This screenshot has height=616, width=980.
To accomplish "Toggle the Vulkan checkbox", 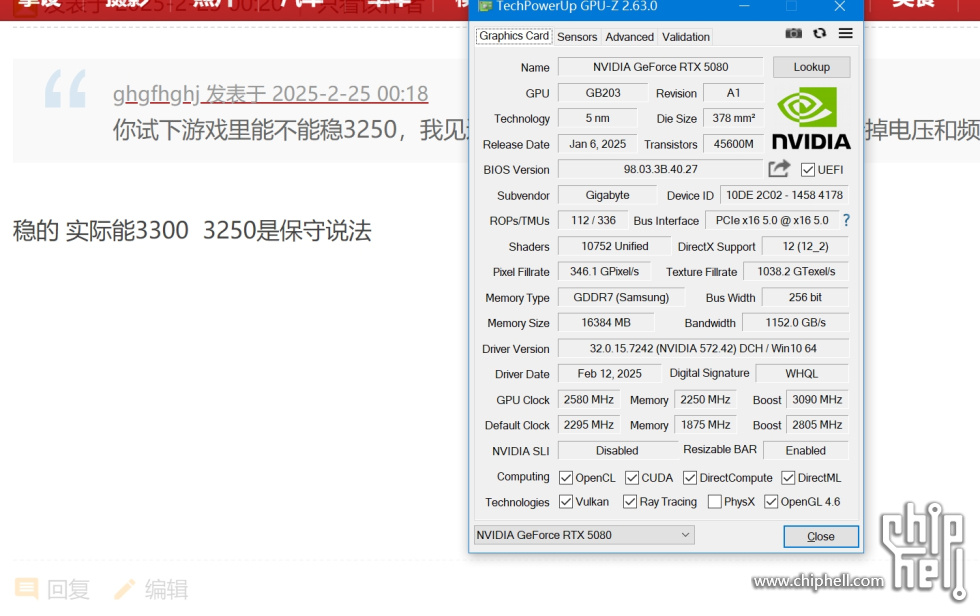I will tap(566, 502).
